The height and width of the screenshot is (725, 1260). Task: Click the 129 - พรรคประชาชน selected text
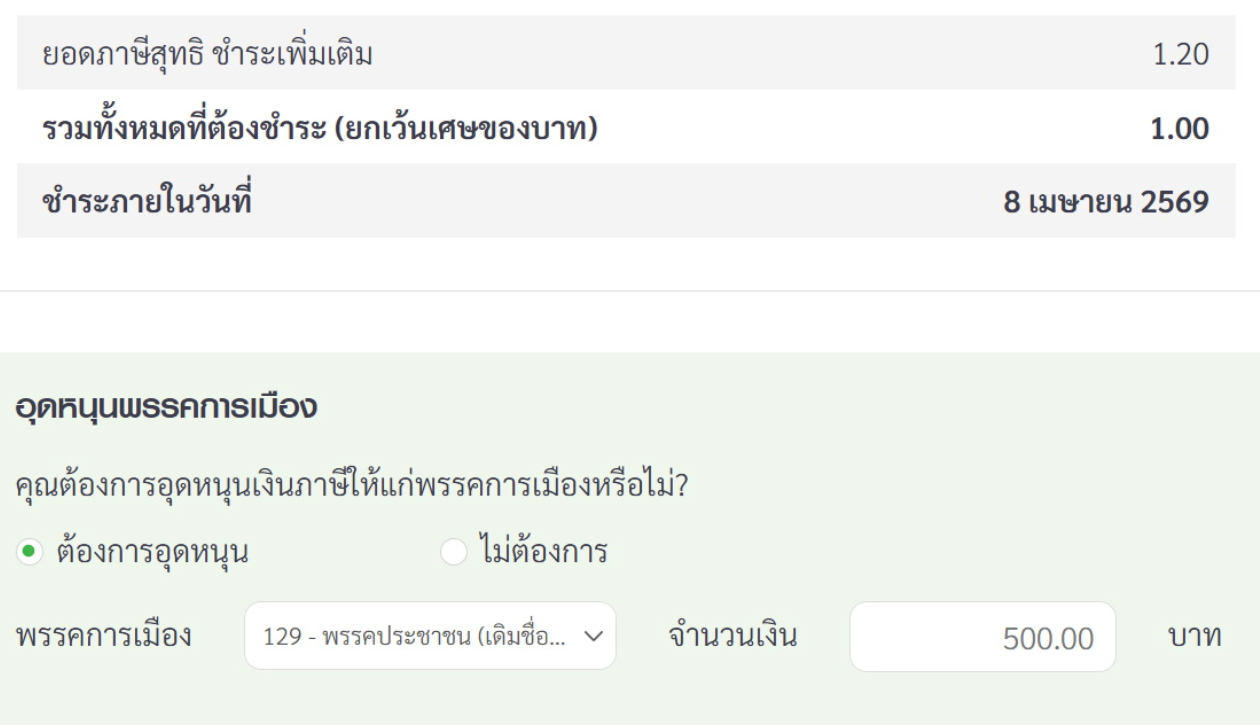[414, 637]
